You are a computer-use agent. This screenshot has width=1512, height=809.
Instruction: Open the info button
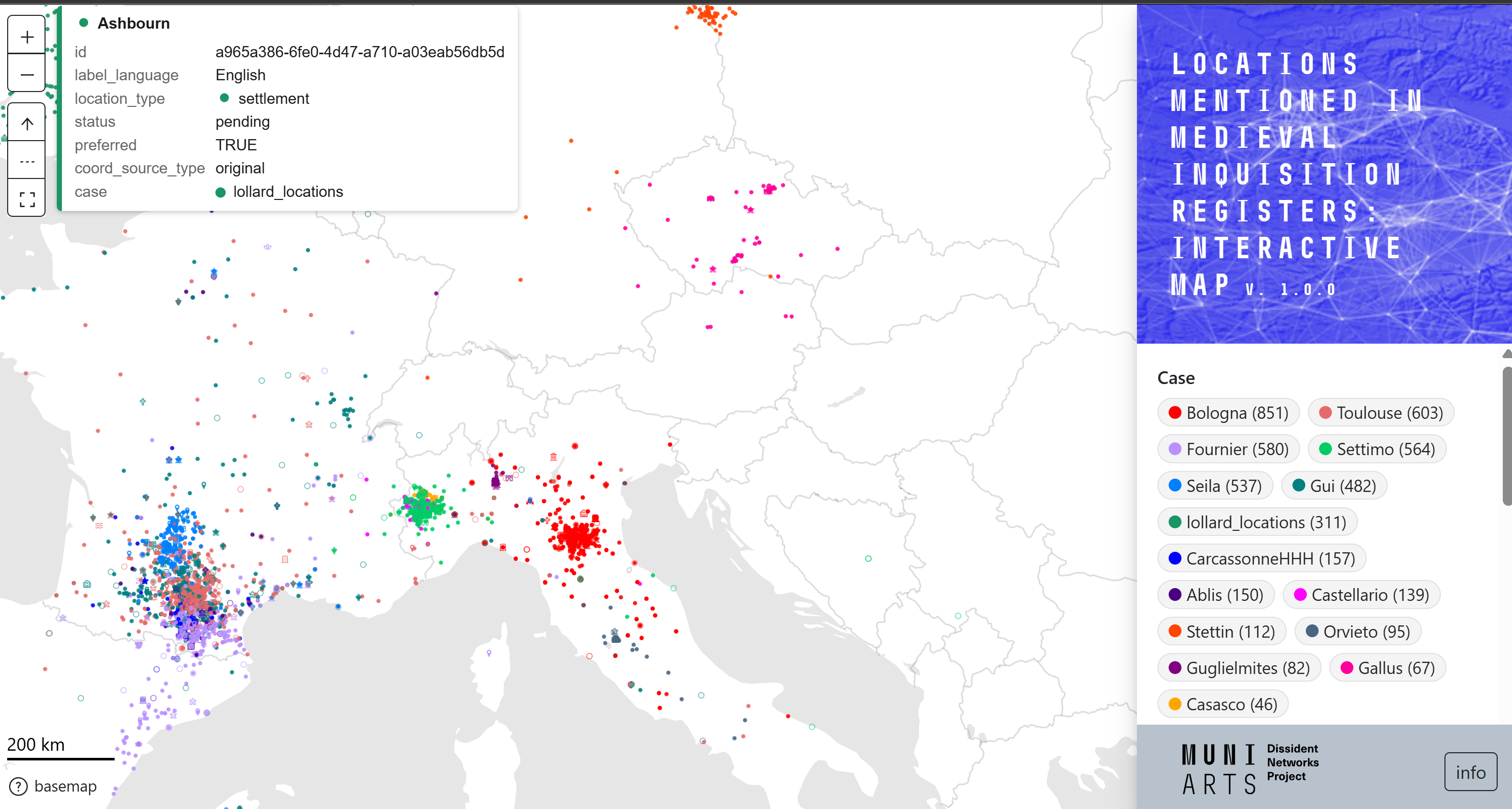click(1471, 772)
